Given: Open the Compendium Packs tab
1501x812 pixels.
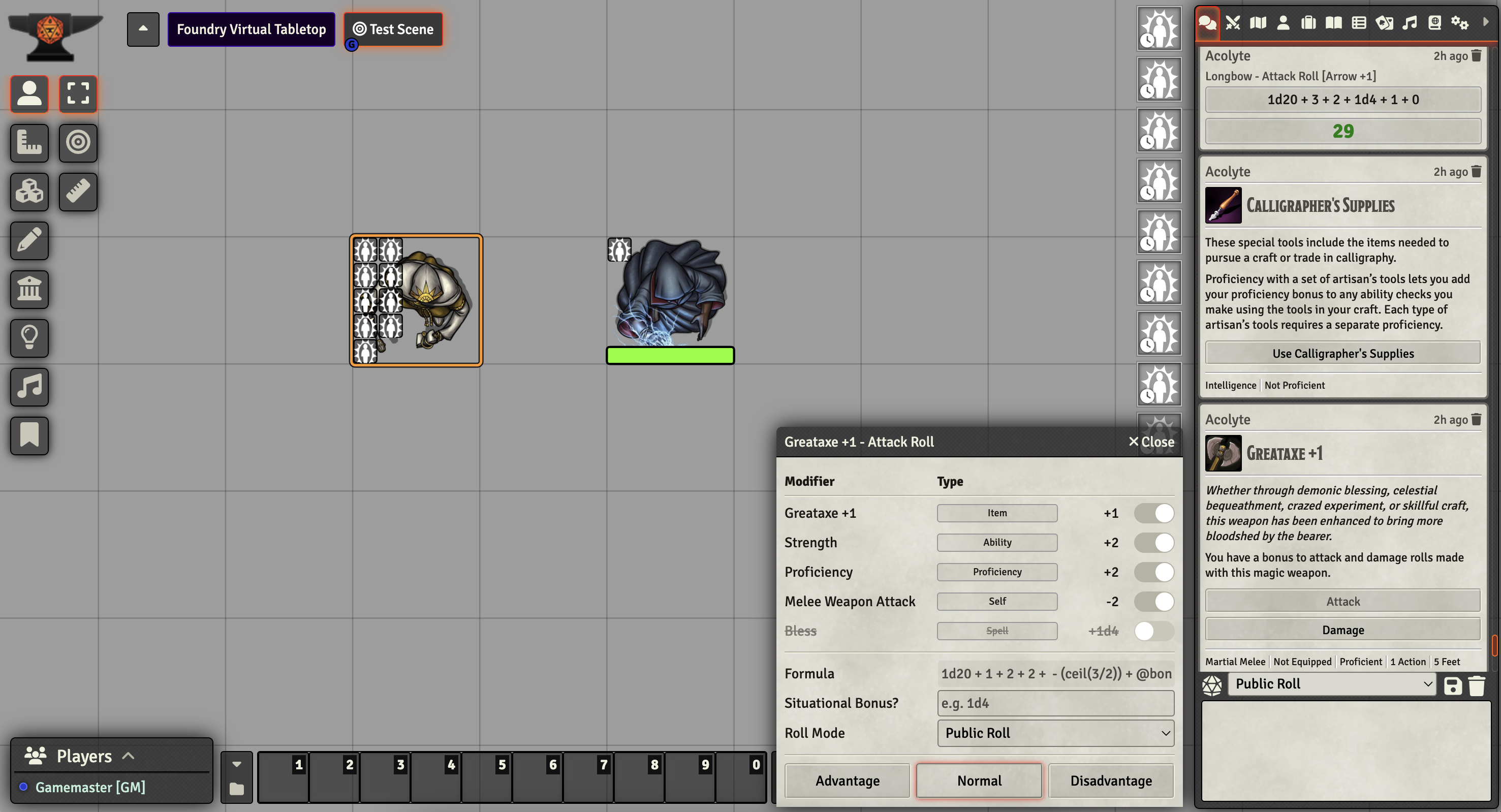Looking at the screenshot, I should tap(1434, 23).
